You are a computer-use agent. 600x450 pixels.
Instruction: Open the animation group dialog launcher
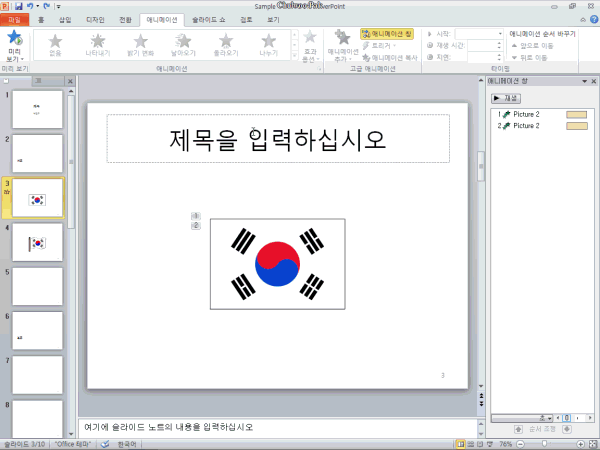click(x=319, y=69)
